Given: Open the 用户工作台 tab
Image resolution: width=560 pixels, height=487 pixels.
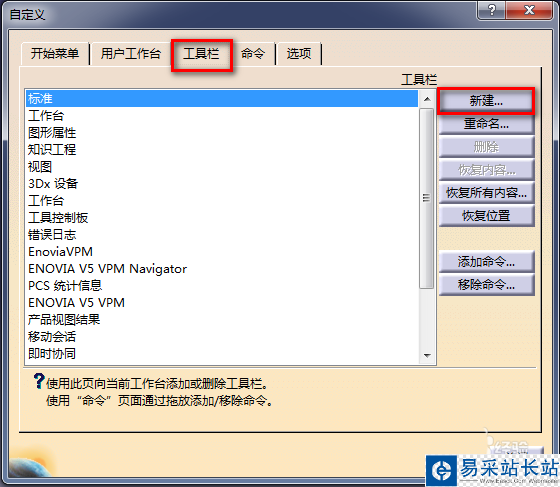Looking at the screenshot, I should [130, 54].
